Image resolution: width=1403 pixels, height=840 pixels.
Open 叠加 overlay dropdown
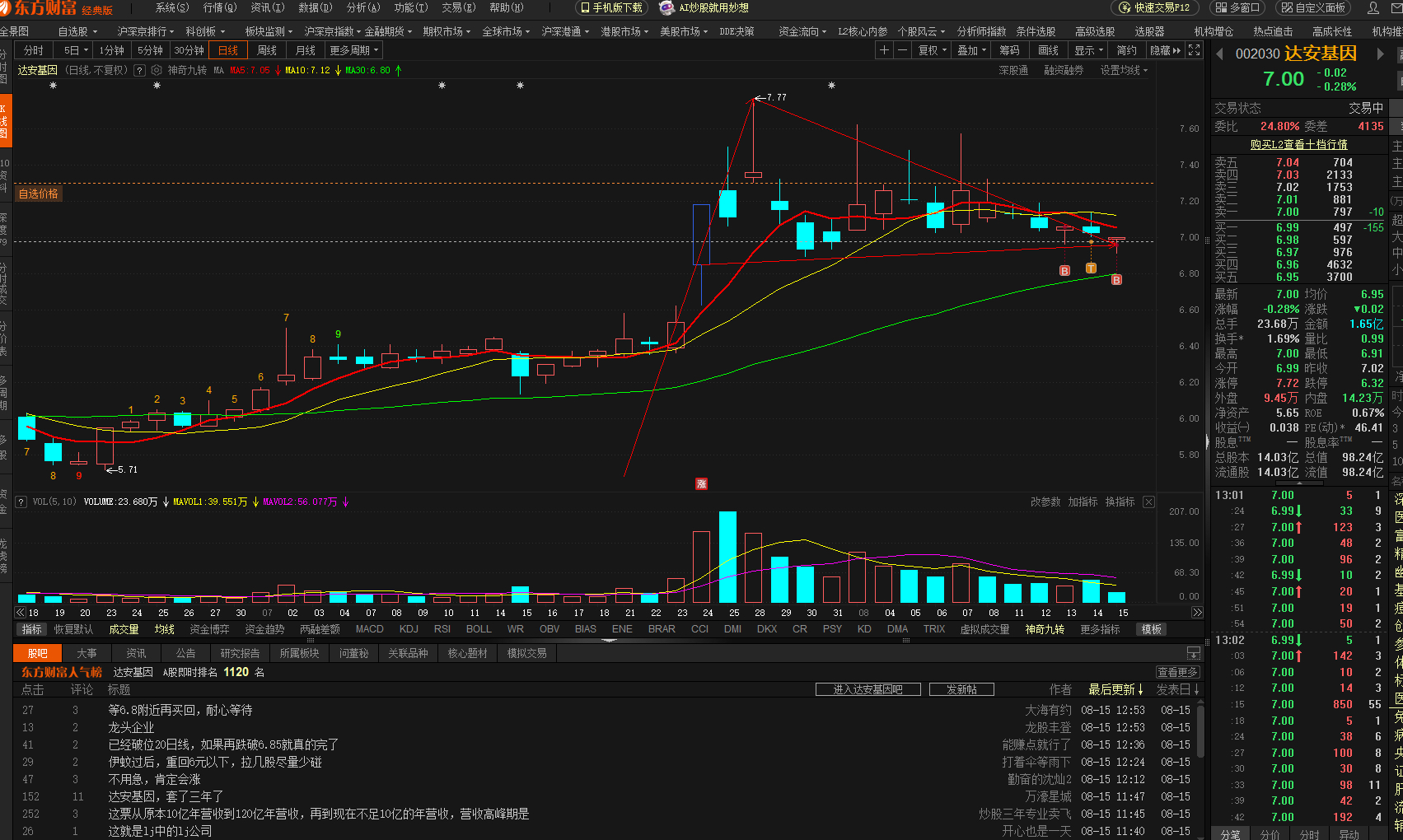pos(971,50)
